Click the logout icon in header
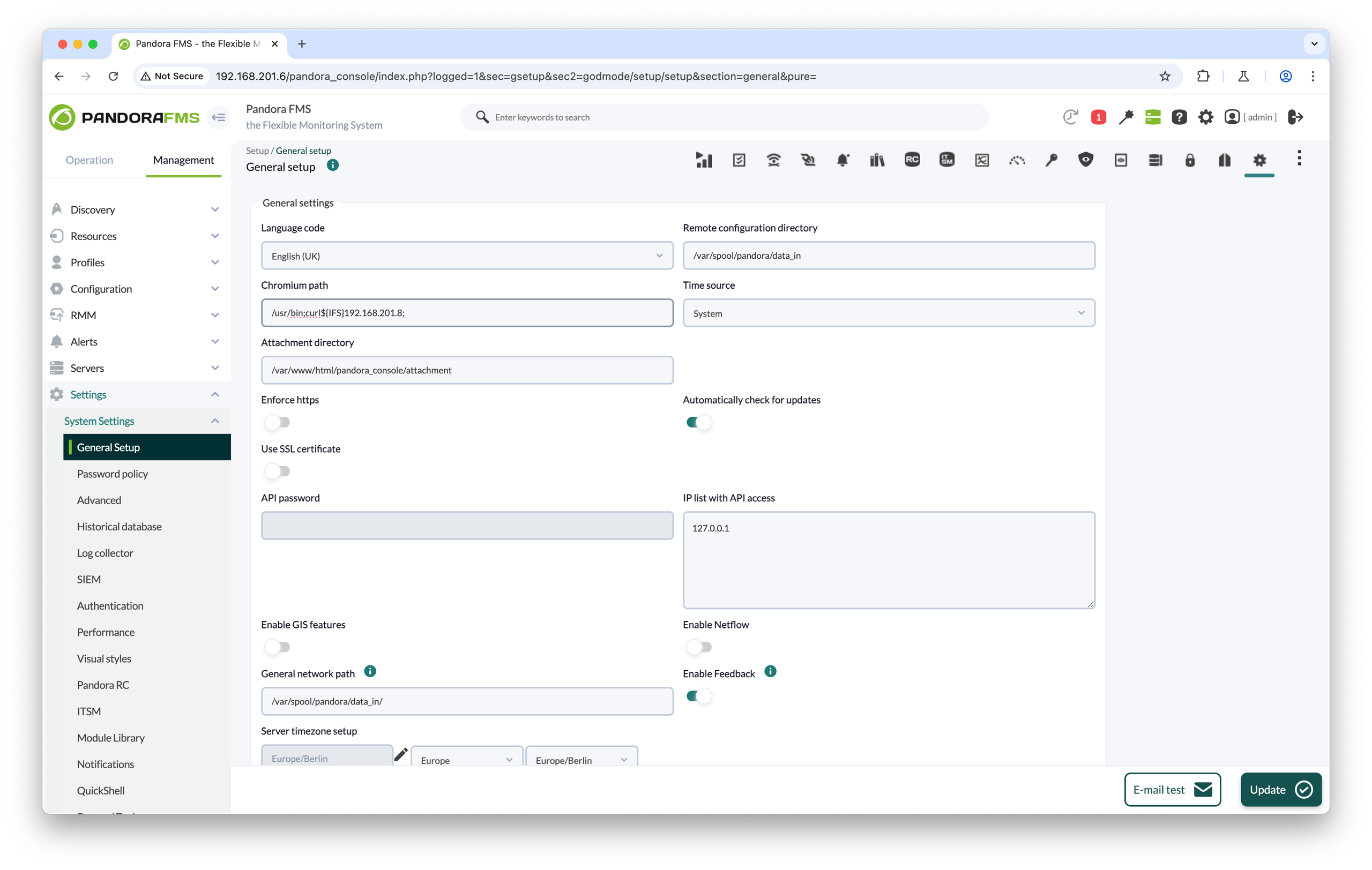 coord(1296,117)
